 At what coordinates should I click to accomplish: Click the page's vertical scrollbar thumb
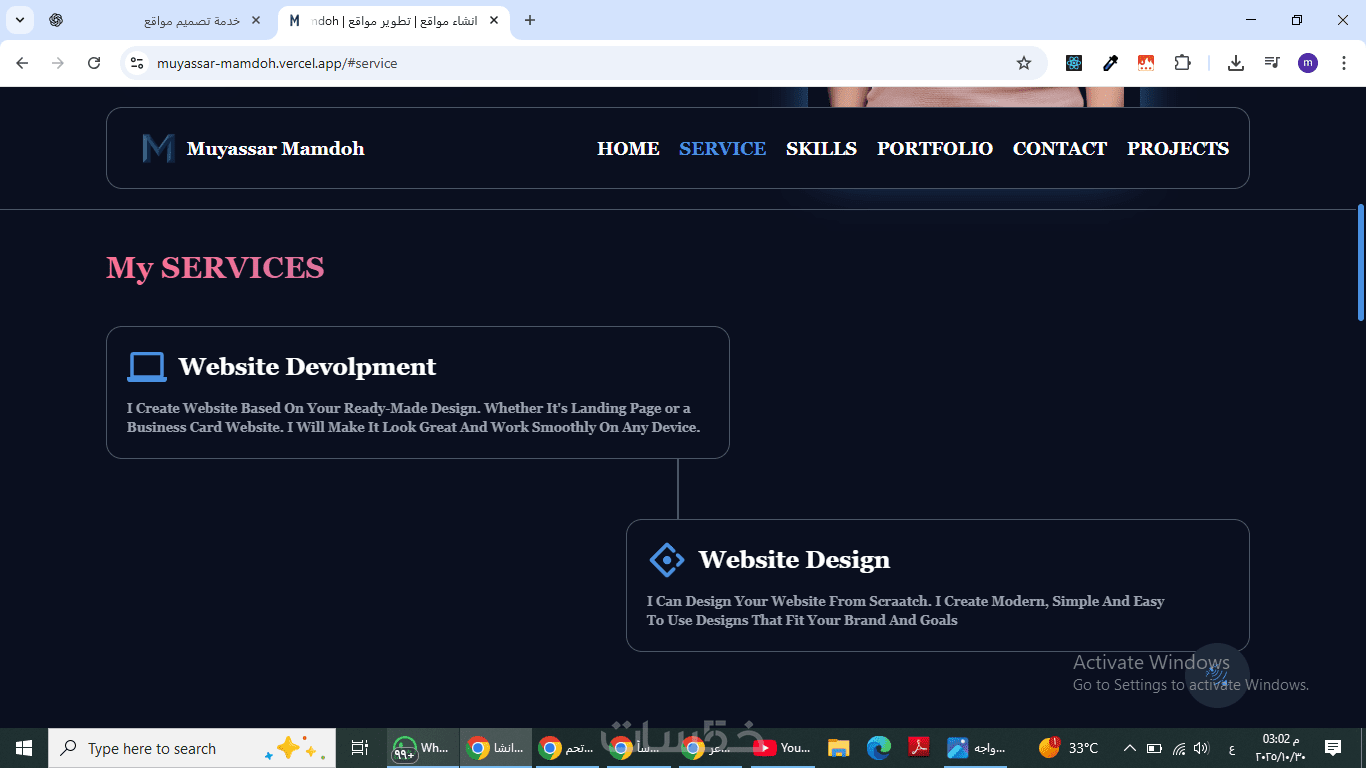[1361, 262]
